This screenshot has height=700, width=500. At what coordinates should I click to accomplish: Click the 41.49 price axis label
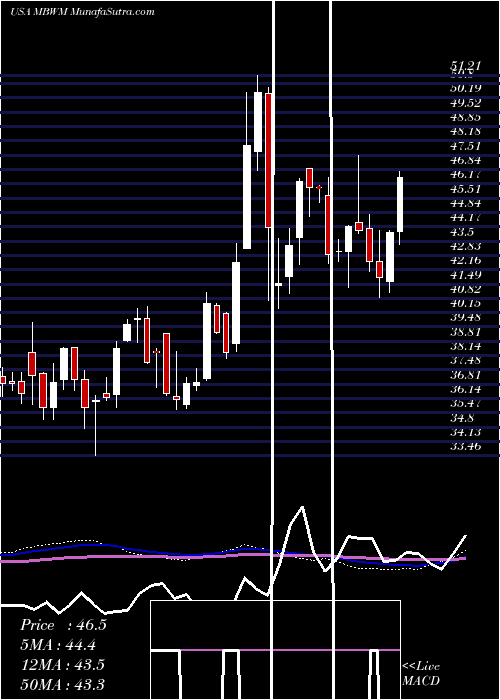[x=465, y=275]
